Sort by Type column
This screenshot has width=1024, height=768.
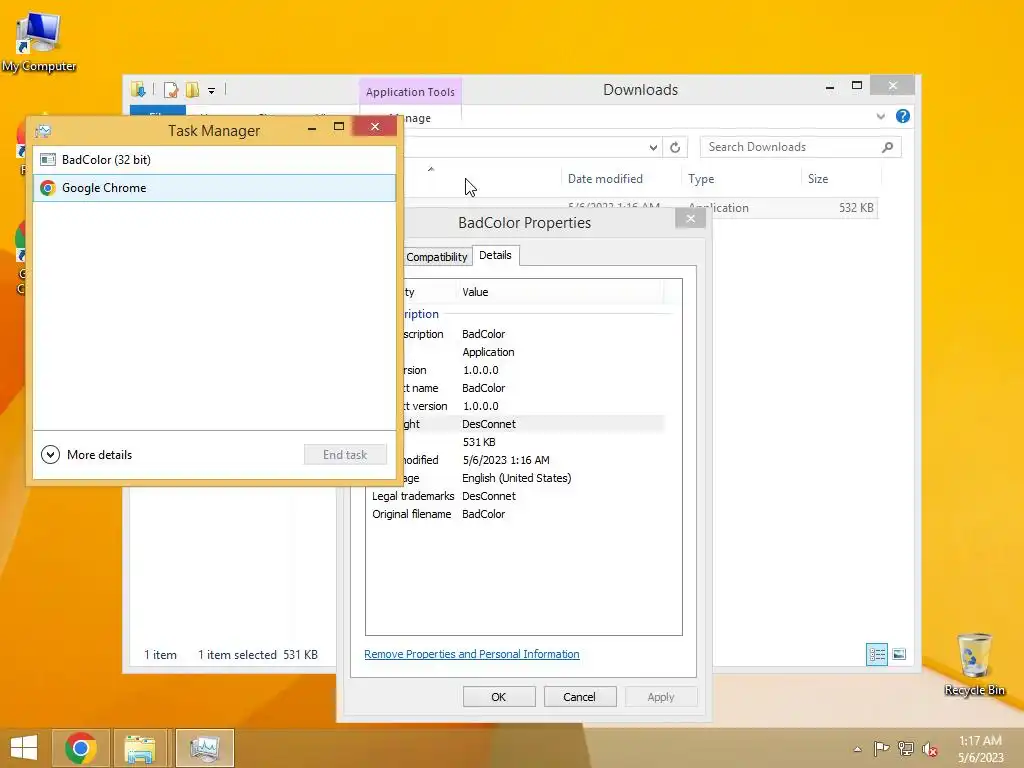[x=741, y=179]
